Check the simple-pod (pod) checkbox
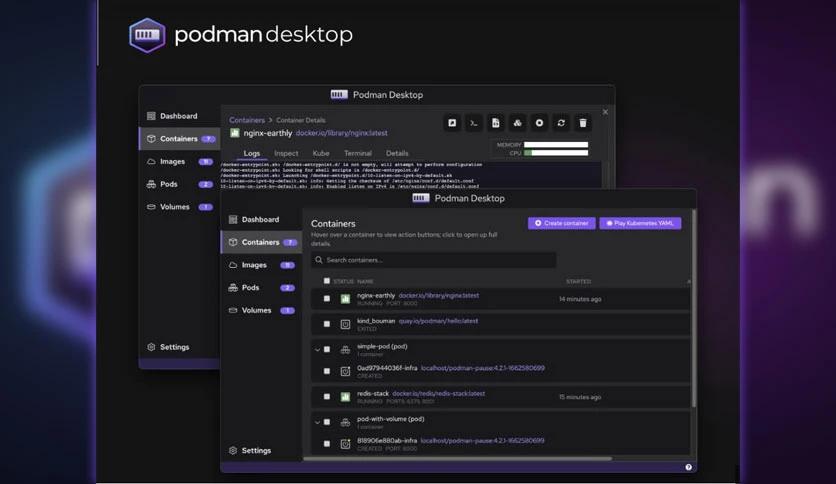The height and width of the screenshot is (484, 836). pyautogui.click(x=327, y=349)
